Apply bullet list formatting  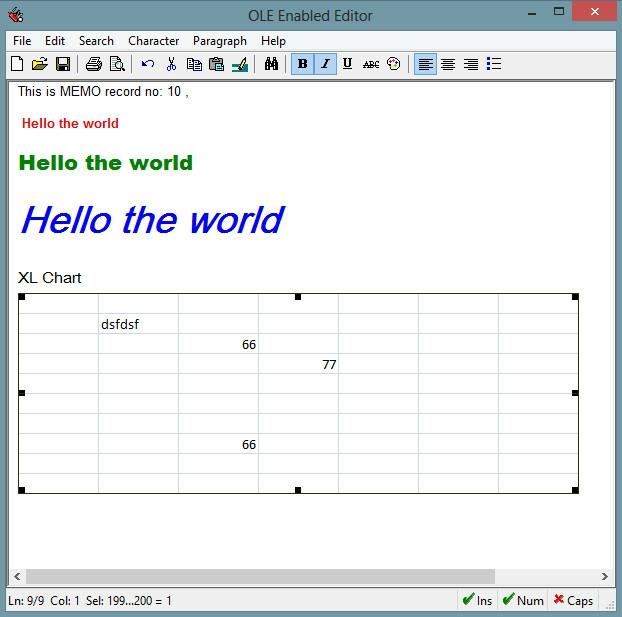tap(493, 64)
